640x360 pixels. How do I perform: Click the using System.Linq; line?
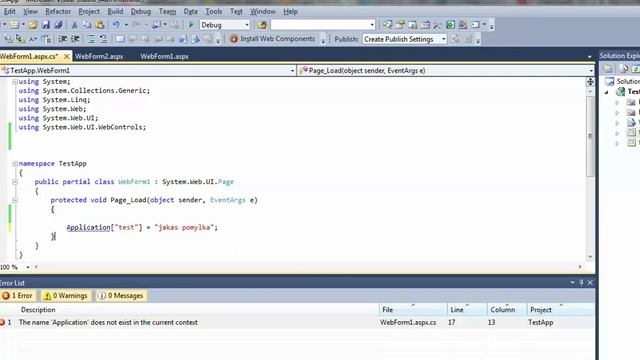coord(54,100)
